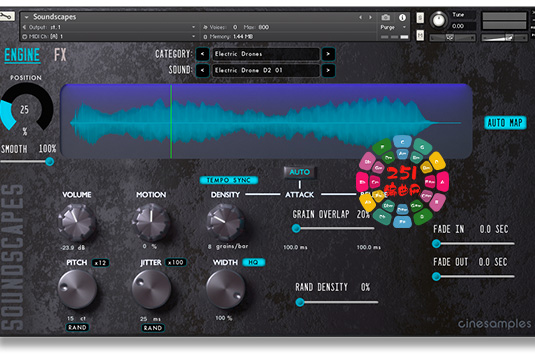Toggle RAND under Pitch
The width and height of the screenshot is (535, 363).
tap(77, 328)
